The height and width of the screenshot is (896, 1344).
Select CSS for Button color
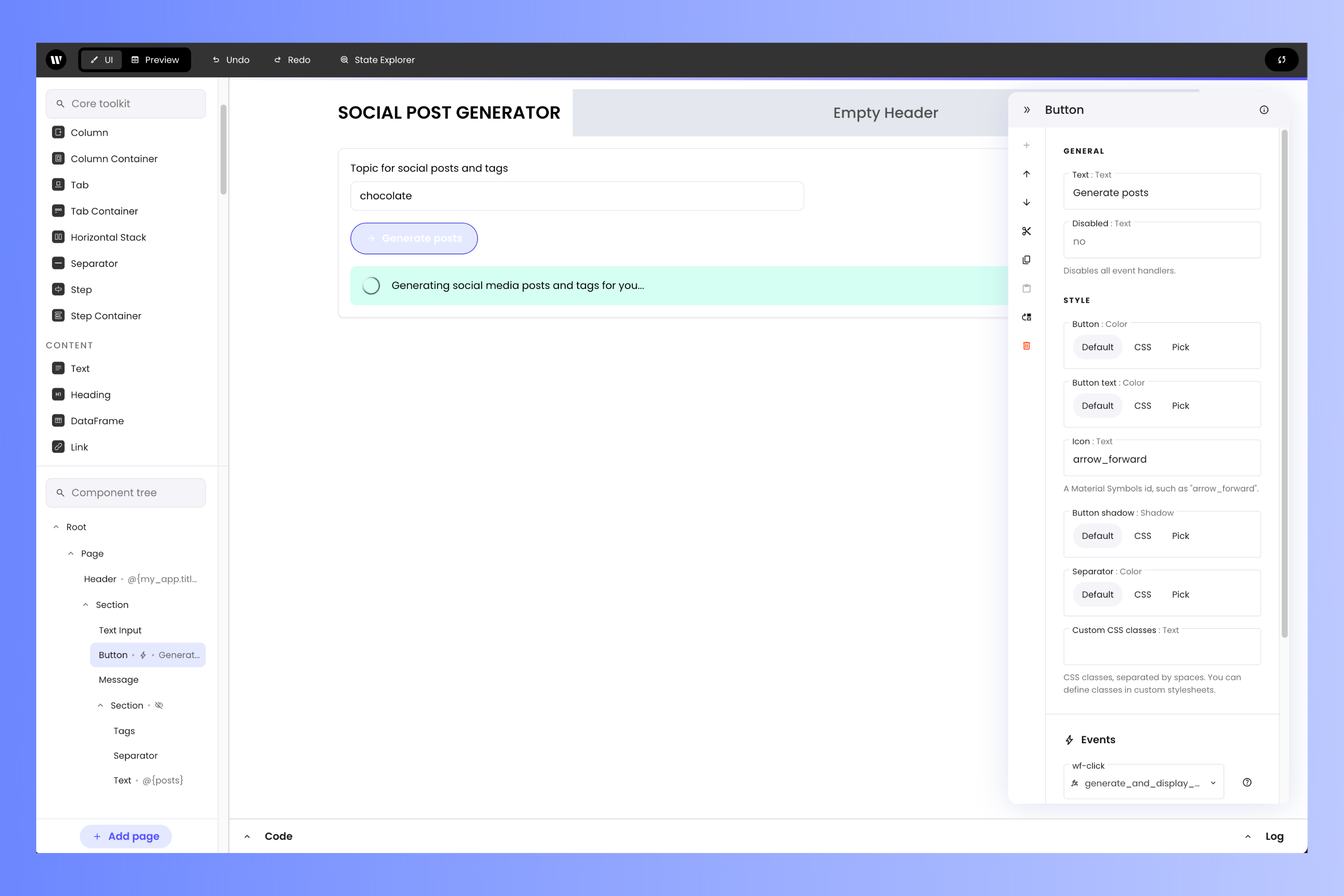[x=1142, y=347]
